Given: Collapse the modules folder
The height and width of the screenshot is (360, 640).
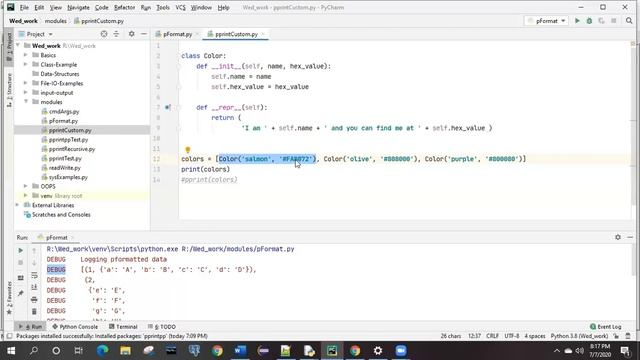Looking at the screenshot, I should (x=26, y=102).
